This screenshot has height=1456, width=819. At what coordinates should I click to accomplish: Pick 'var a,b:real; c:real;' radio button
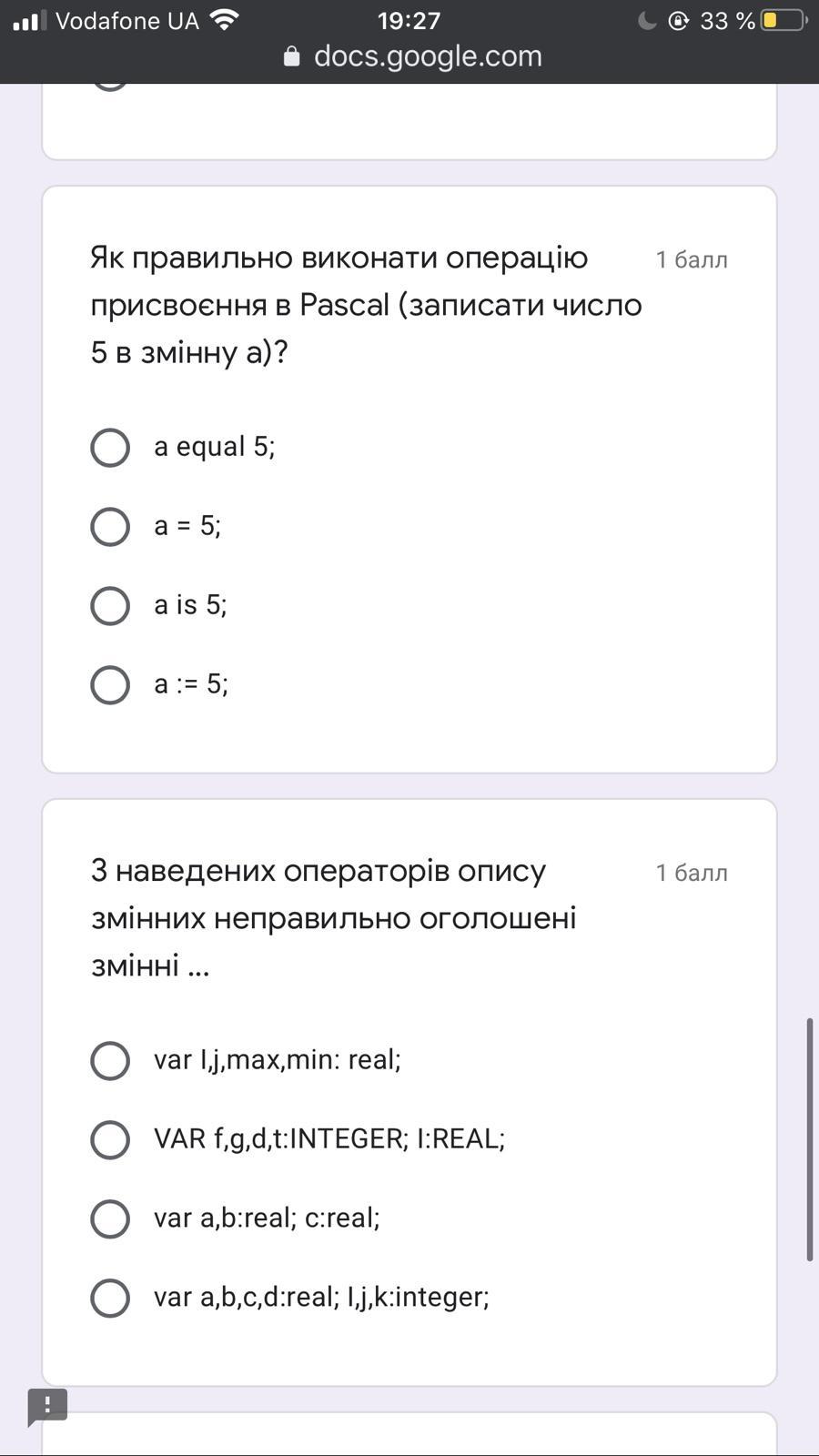(x=110, y=1218)
